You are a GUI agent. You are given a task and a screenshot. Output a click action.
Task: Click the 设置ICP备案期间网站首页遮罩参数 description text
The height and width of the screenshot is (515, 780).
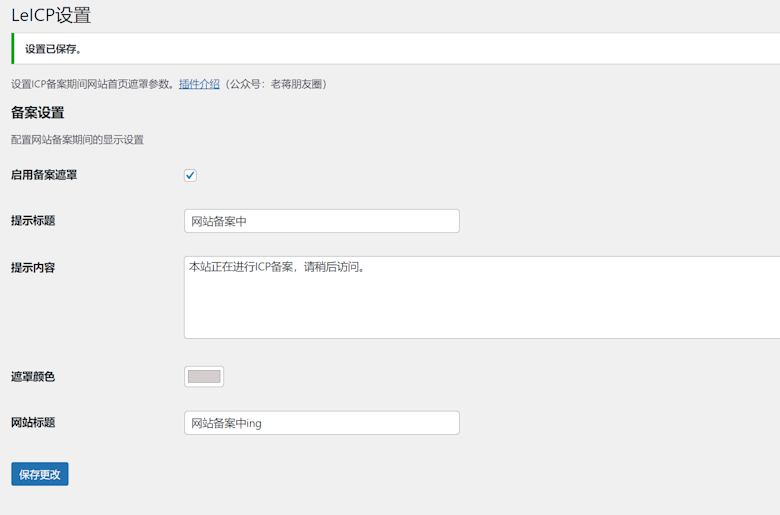tap(93, 85)
